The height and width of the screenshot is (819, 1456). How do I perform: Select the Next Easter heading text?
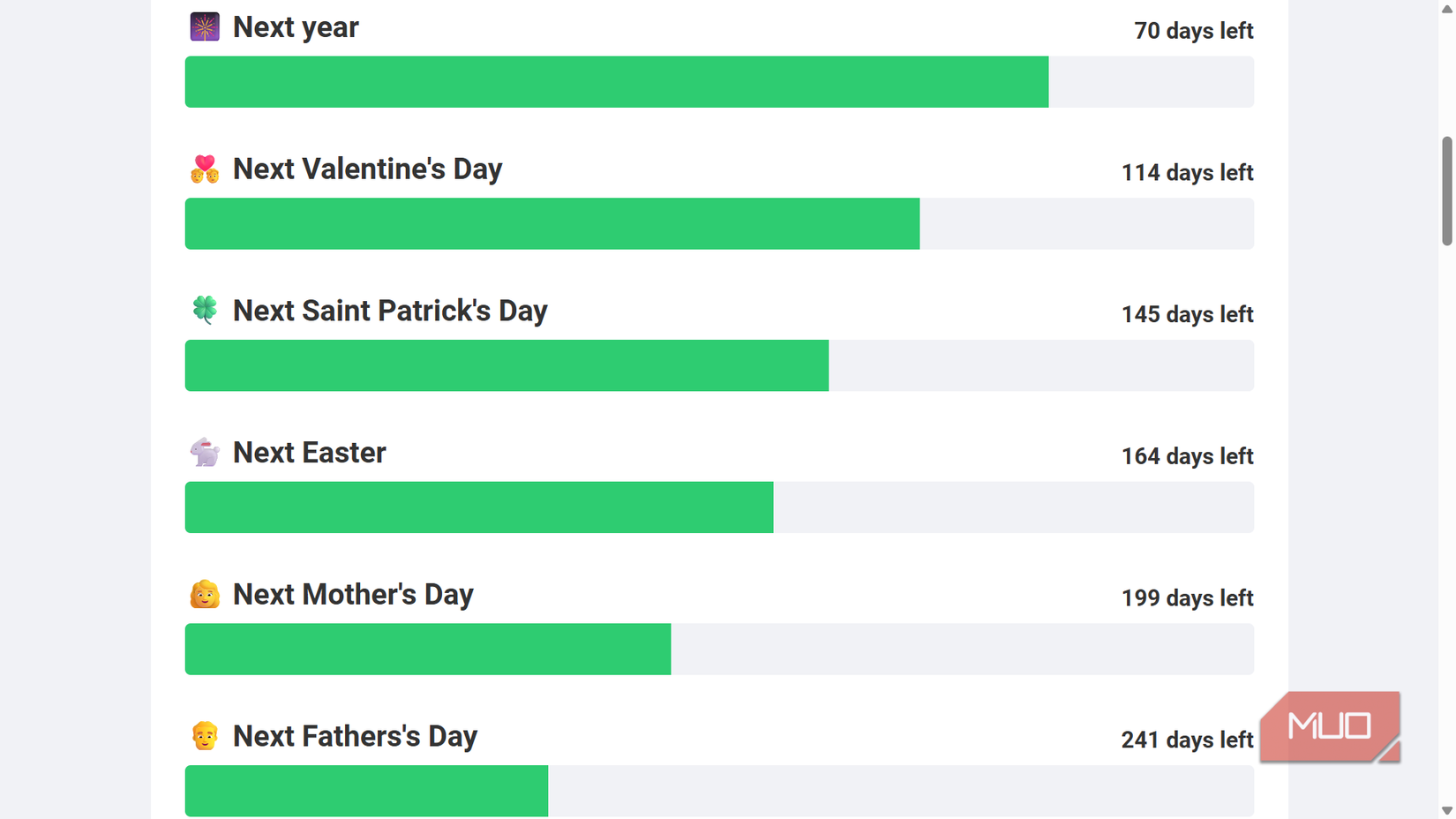(309, 453)
